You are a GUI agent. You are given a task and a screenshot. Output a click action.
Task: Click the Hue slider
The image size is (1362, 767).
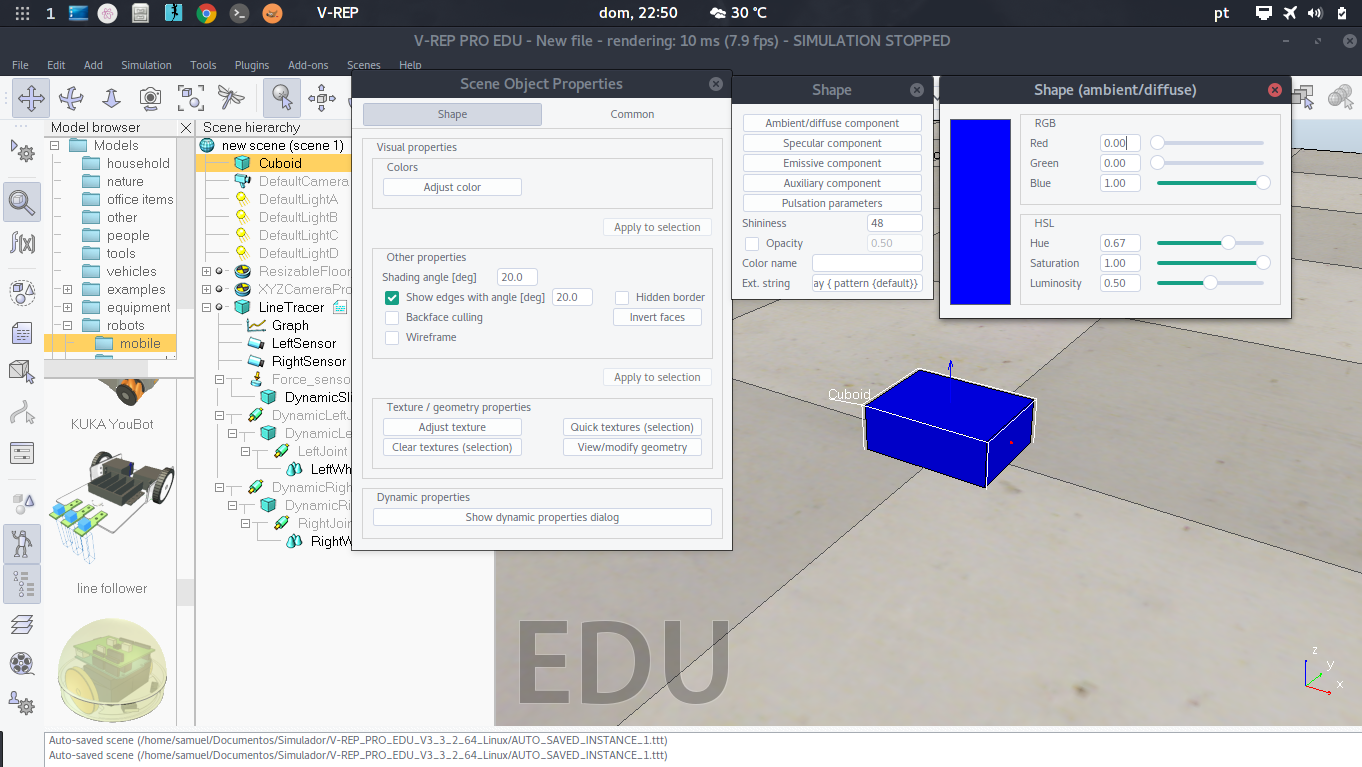tap(1210, 243)
